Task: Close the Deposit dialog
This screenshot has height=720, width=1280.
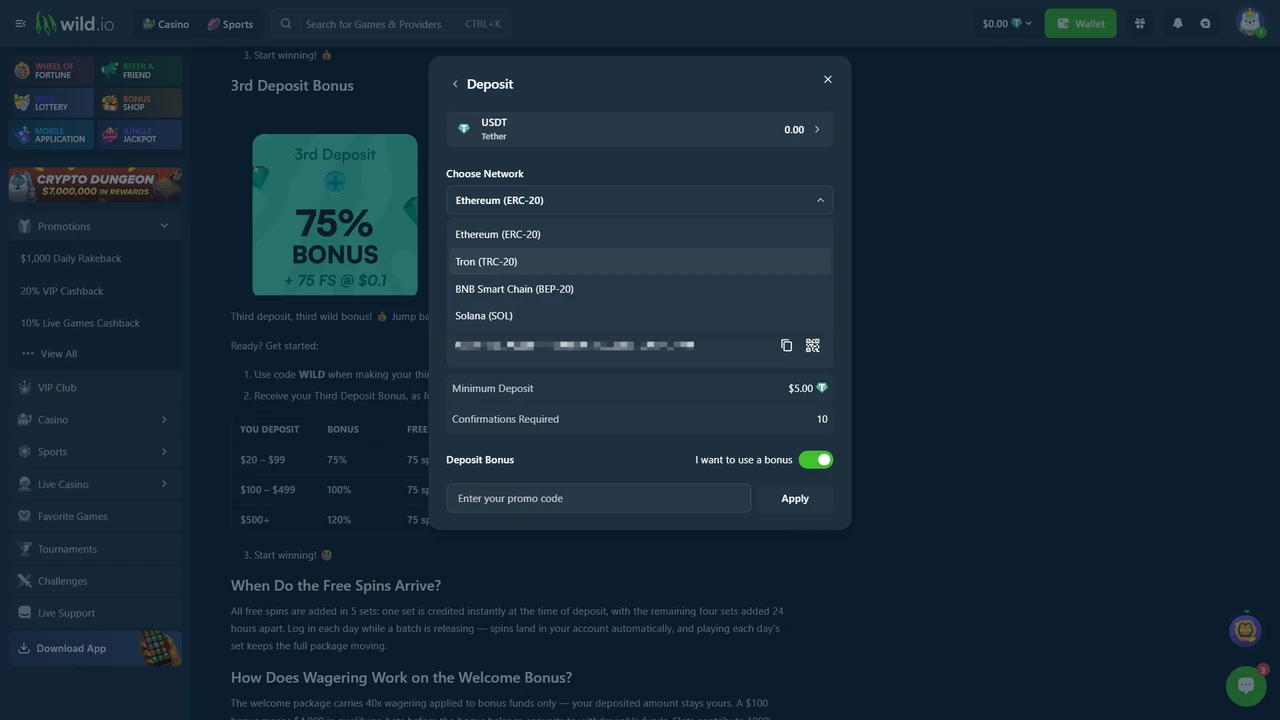Action: point(827,79)
